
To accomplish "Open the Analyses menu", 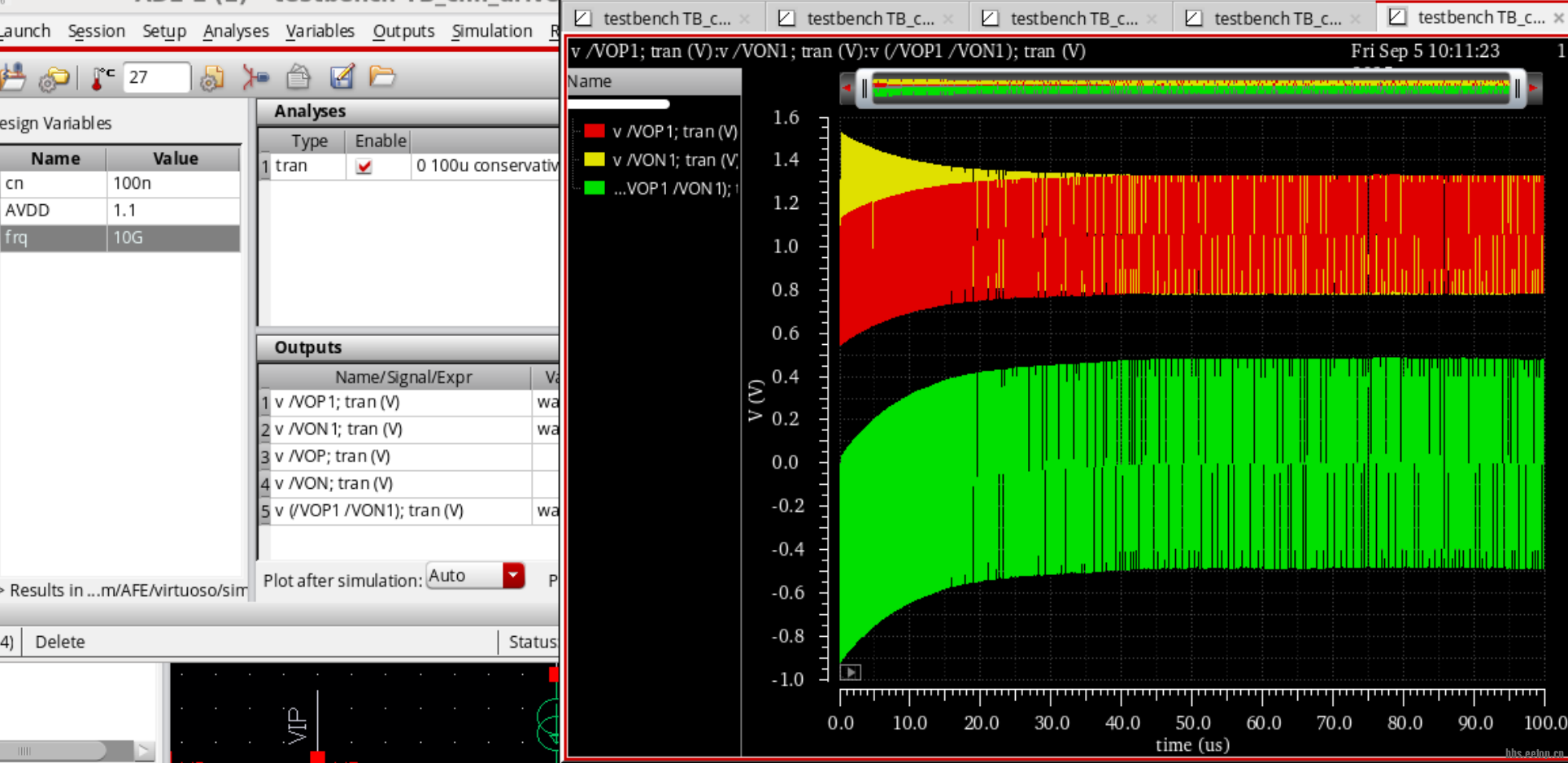I will [236, 31].
